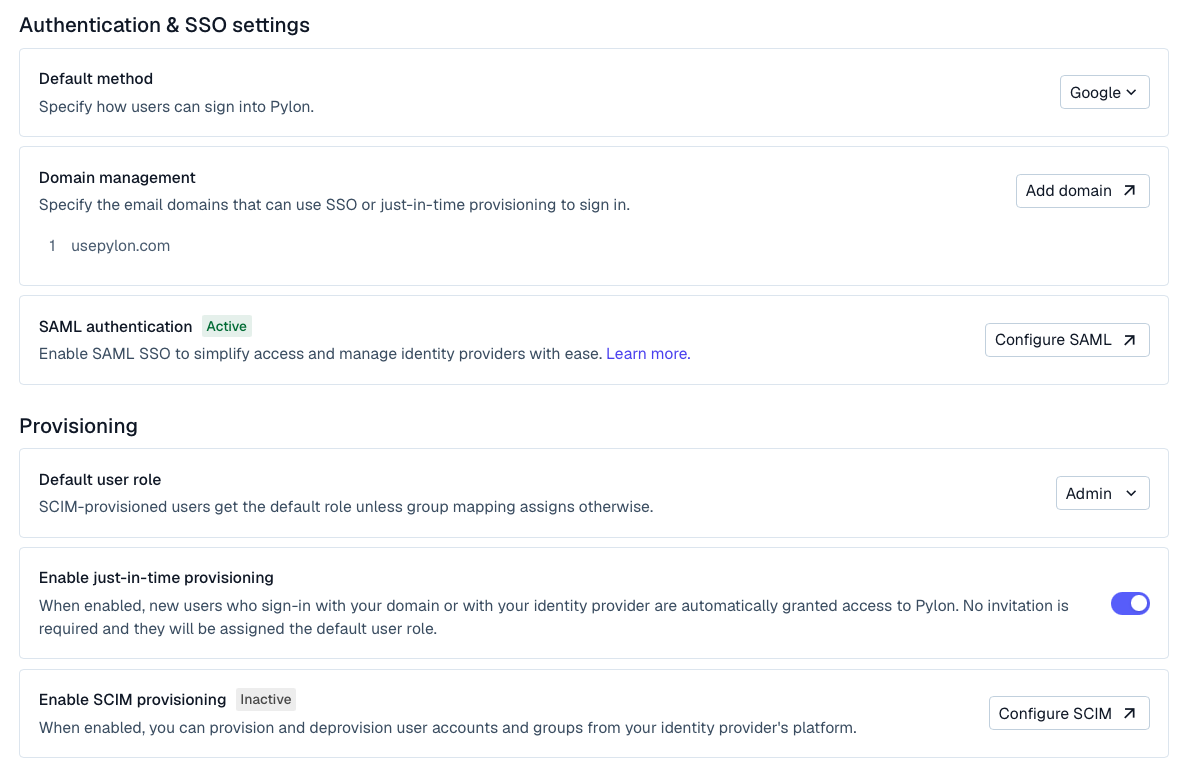Click the Inactive status badge
Screen dimensions: 1186x766
pos(266,700)
